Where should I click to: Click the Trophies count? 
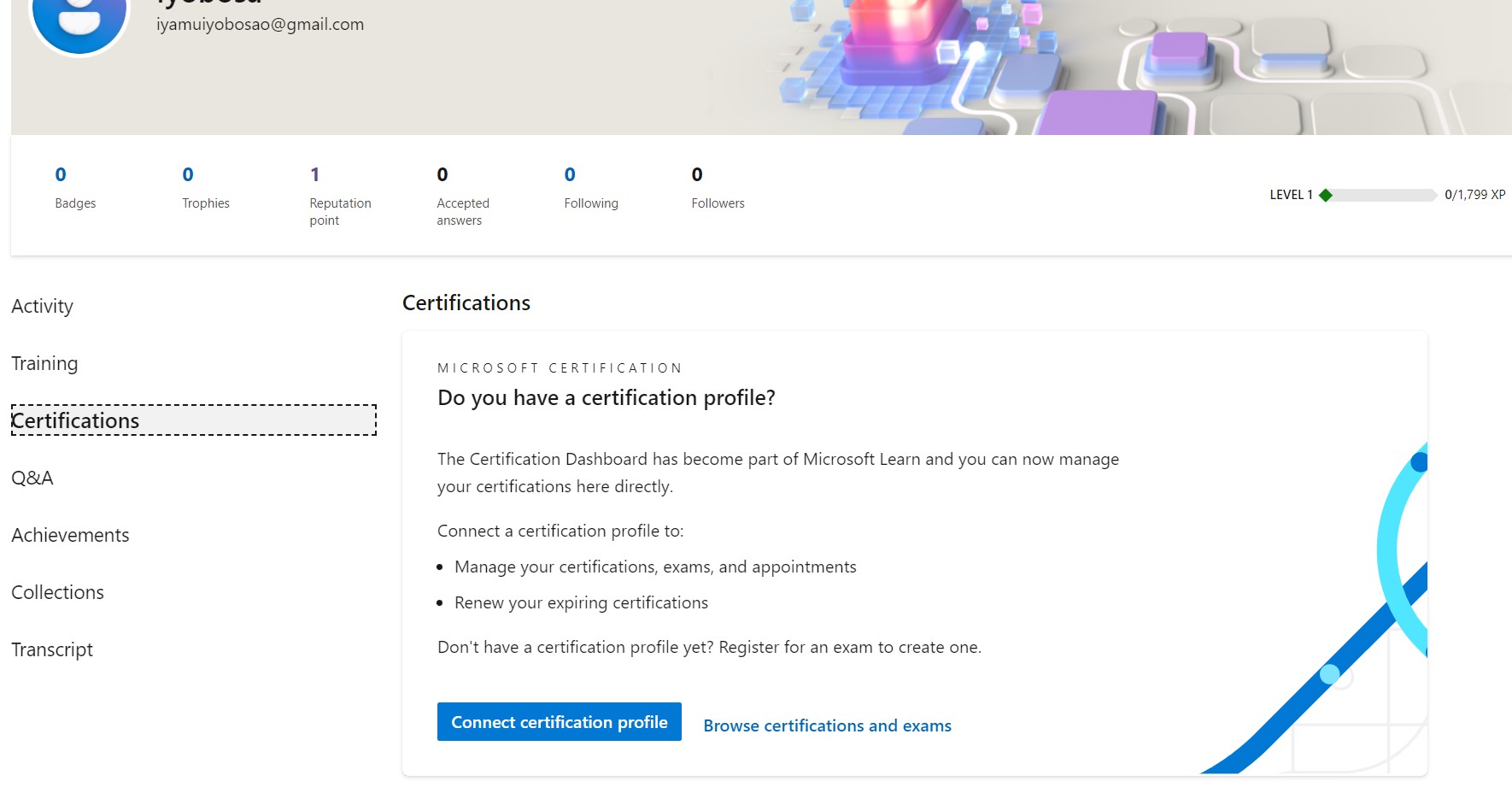188,174
